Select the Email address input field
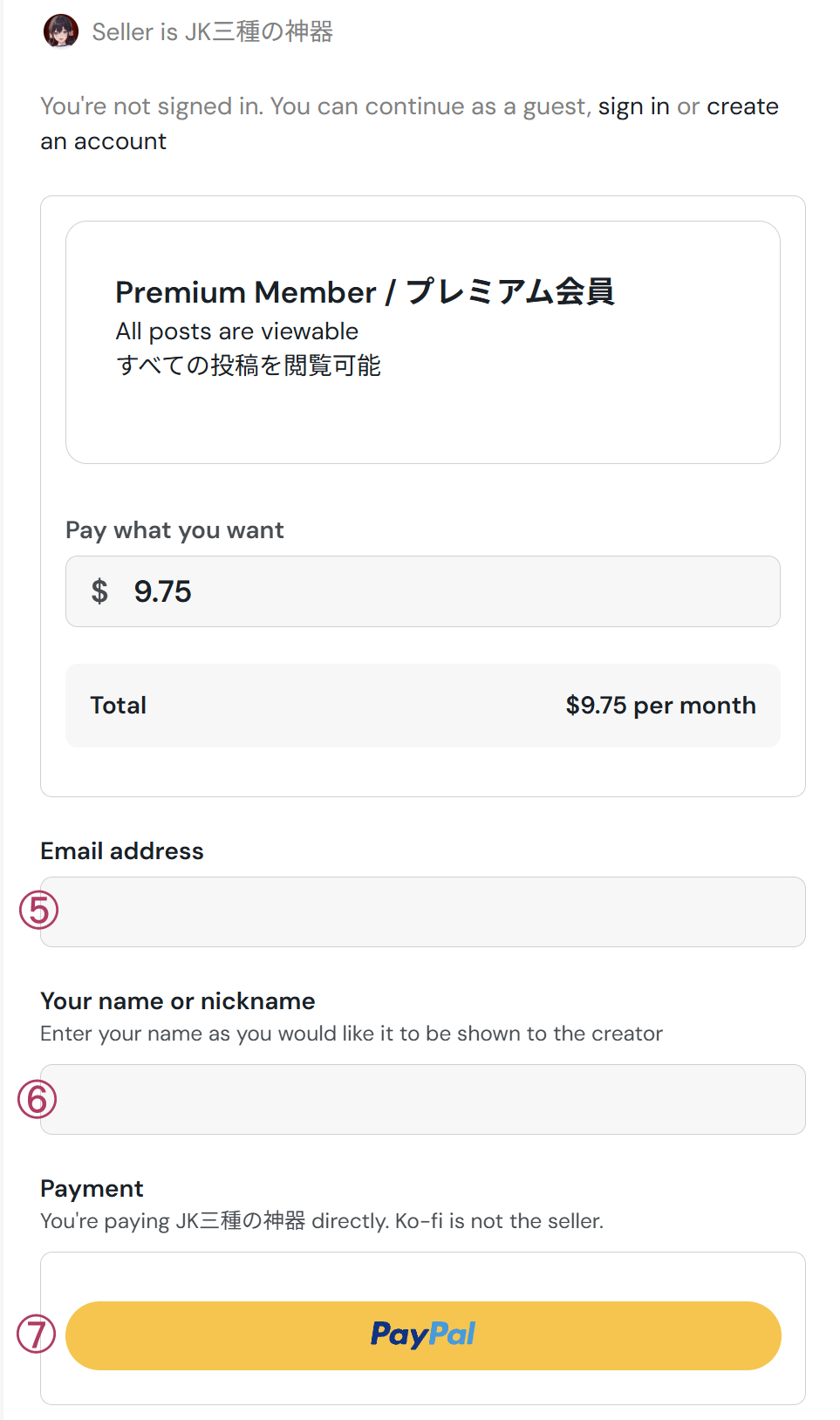The width and height of the screenshot is (840, 1420). pos(423,911)
